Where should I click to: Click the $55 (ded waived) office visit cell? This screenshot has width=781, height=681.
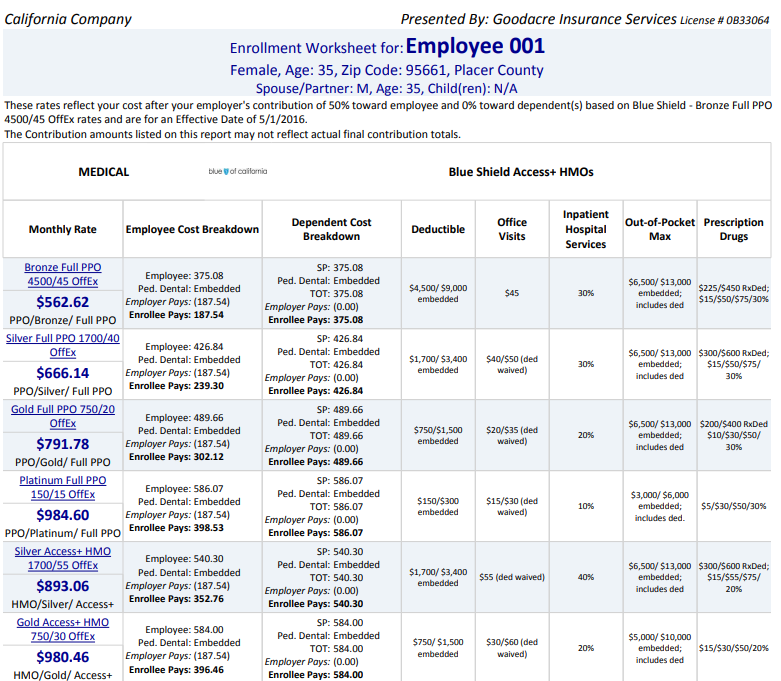coord(512,577)
